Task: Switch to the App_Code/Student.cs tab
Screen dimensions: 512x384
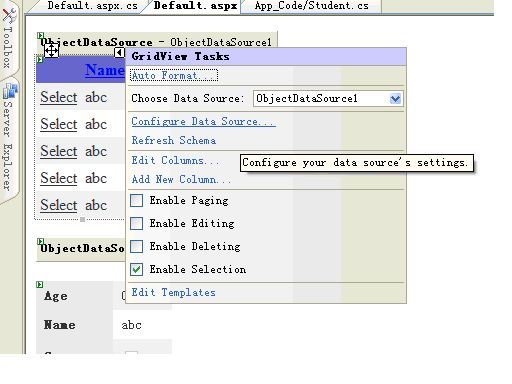Action: point(311,6)
